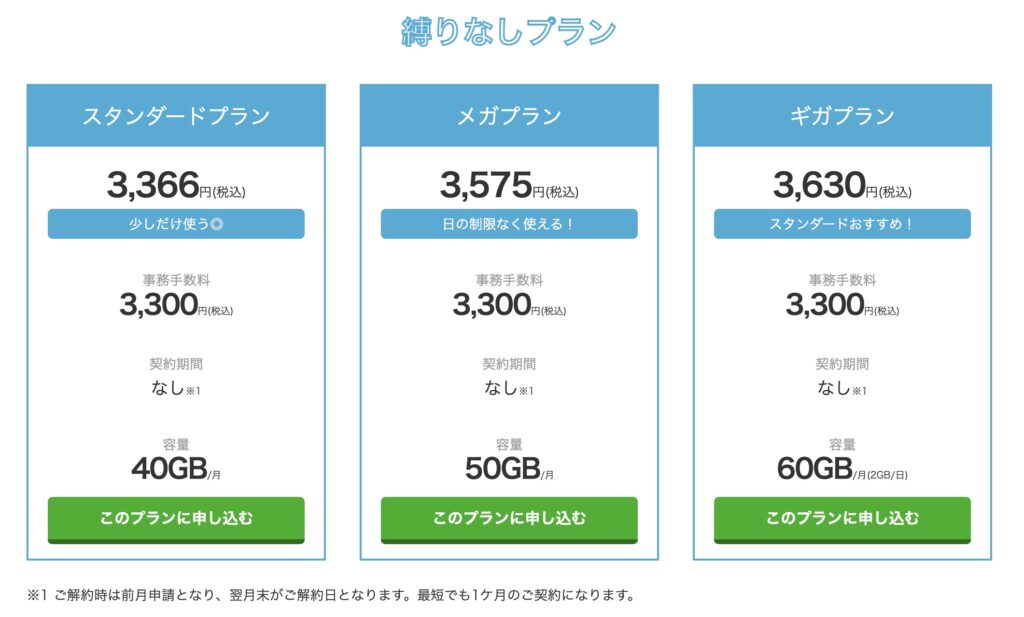This screenshot has width=1024, height=617.
Task: Select the 日の制限なく使える！ badge
Action: [509, 224]
